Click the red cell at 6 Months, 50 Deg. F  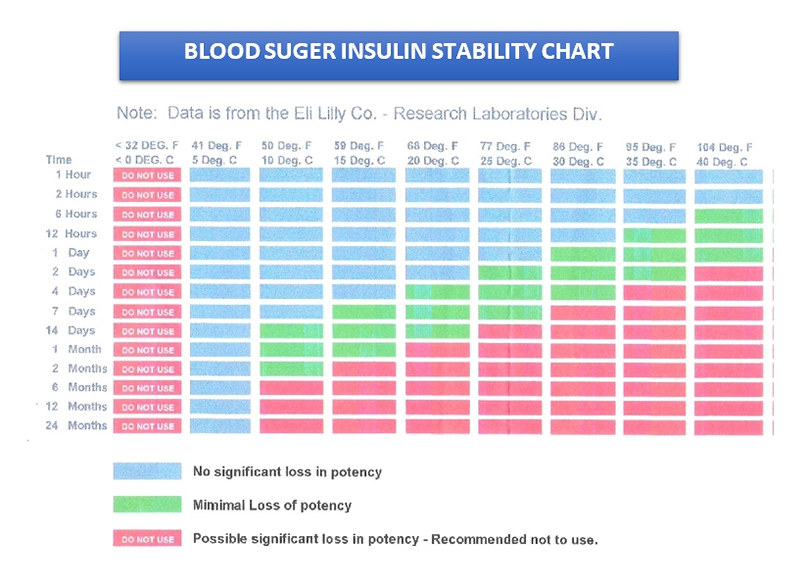pos(292,388)
